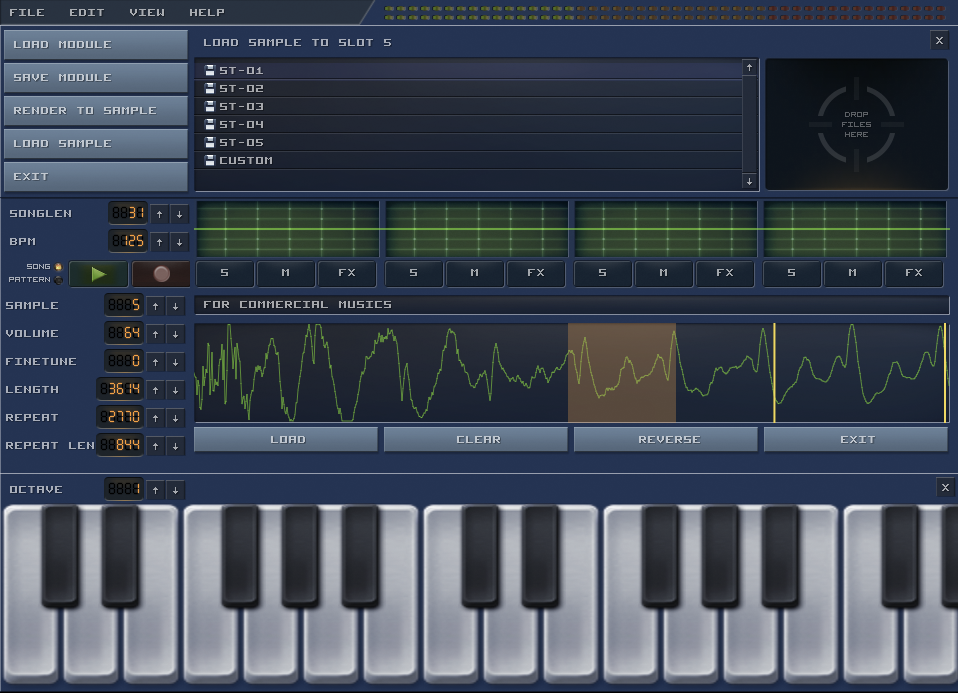Click Render to Sample button
The height and width of the screenshot is (693, 958).
[x=95, y=110]
